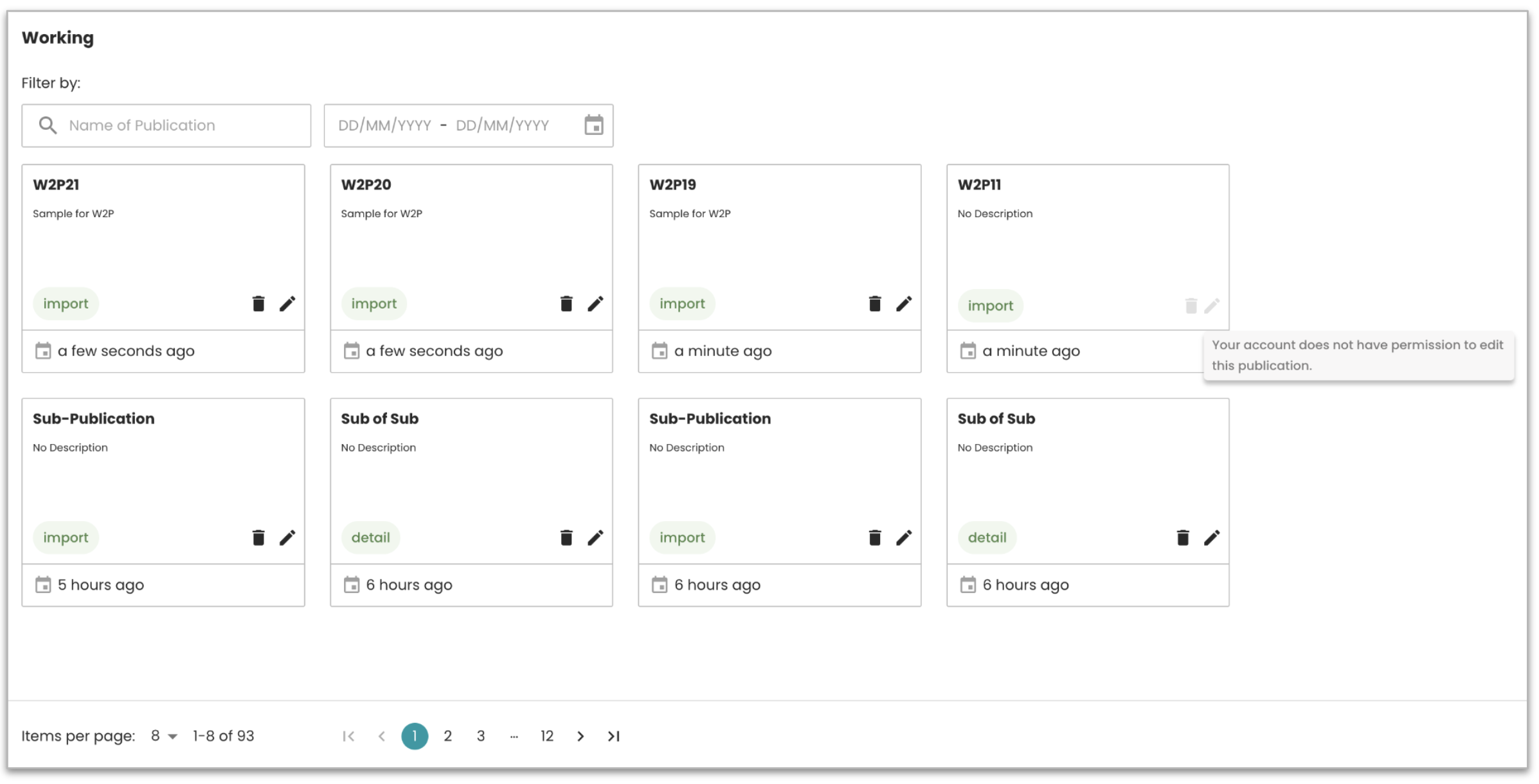This screenshot has height=784, width=1539.
Task: Edit pencil on W2P20 card
Action: pos(595,304)
